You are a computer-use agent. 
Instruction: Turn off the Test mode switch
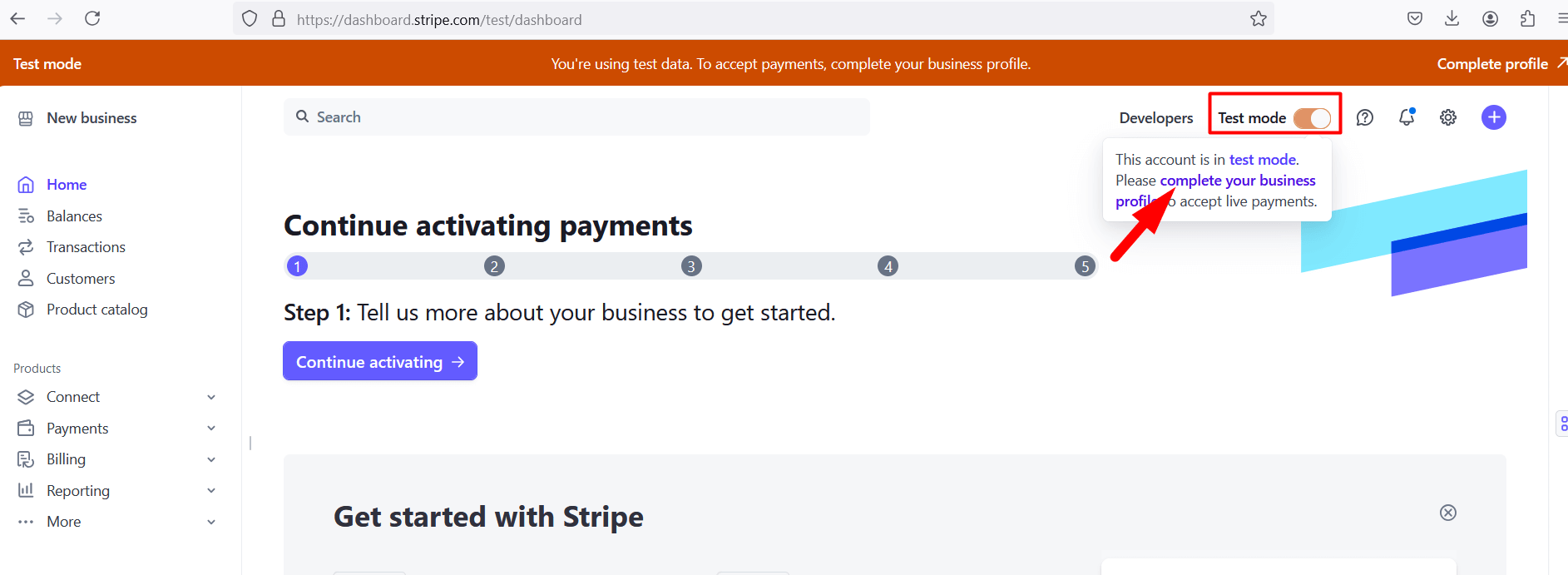point(1313,118)
